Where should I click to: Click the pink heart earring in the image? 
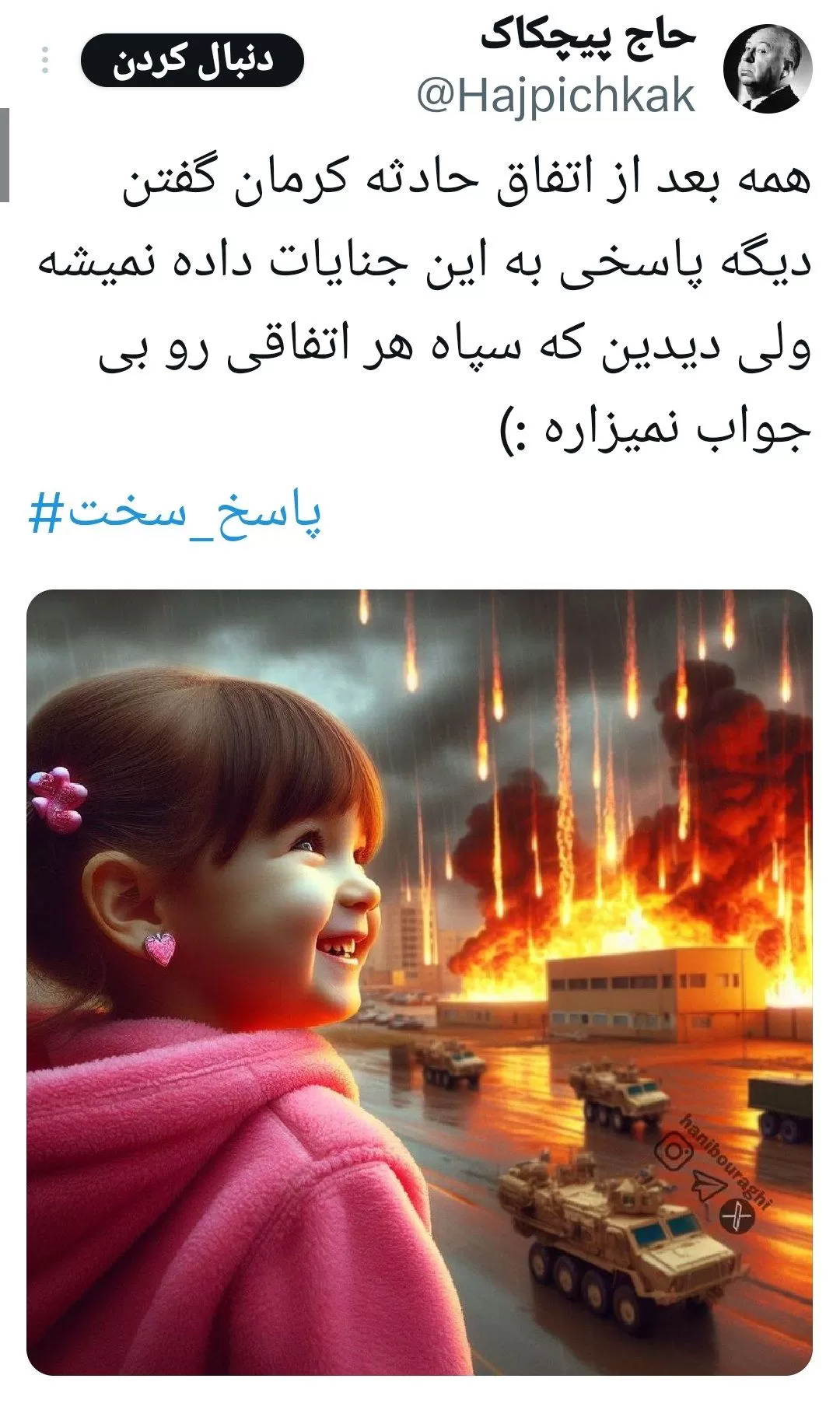click(x=160, y=949)
